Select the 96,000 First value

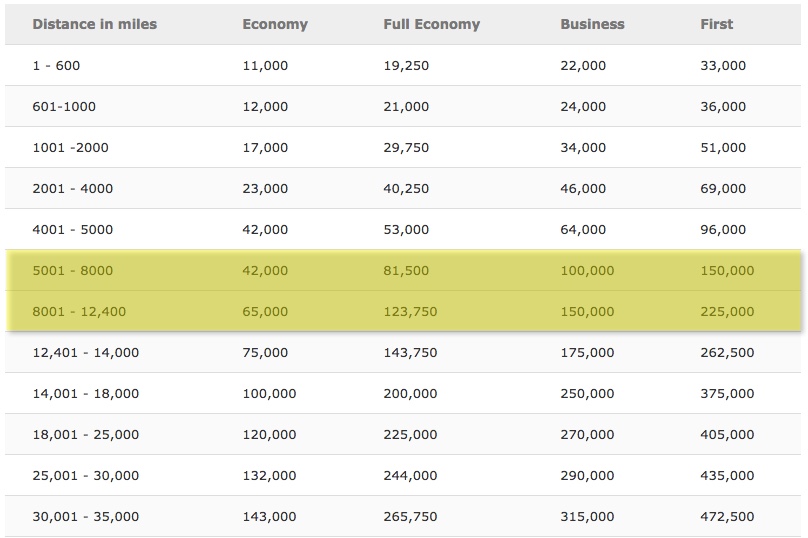click(723, 230)
